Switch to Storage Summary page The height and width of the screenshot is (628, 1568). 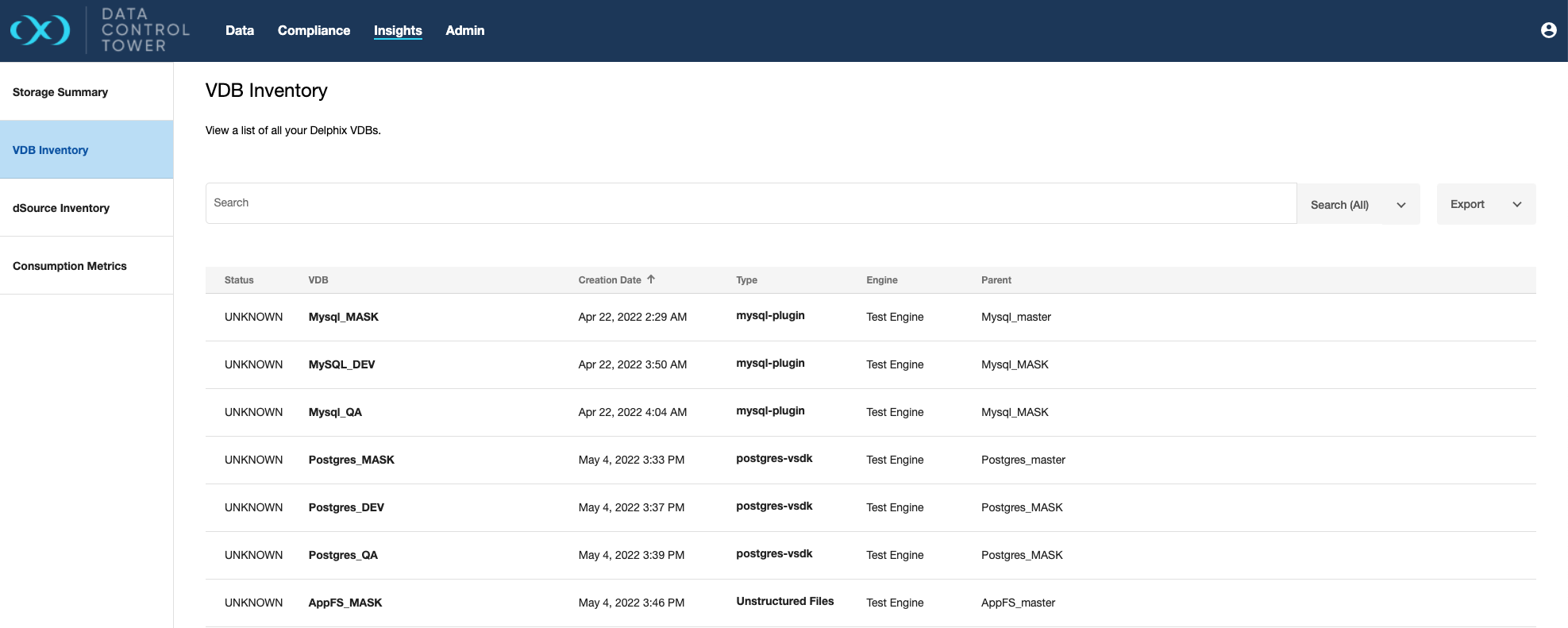[60, 92]
